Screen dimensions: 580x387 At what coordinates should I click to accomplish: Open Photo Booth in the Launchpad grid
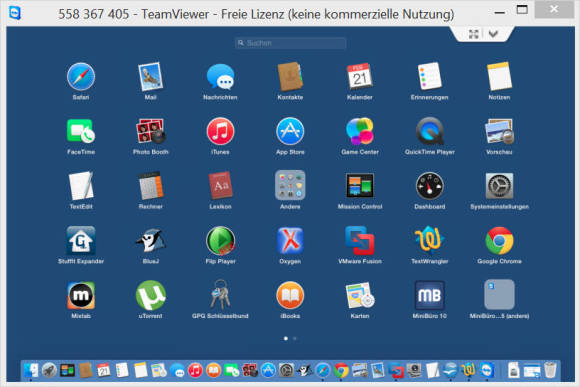151,131
